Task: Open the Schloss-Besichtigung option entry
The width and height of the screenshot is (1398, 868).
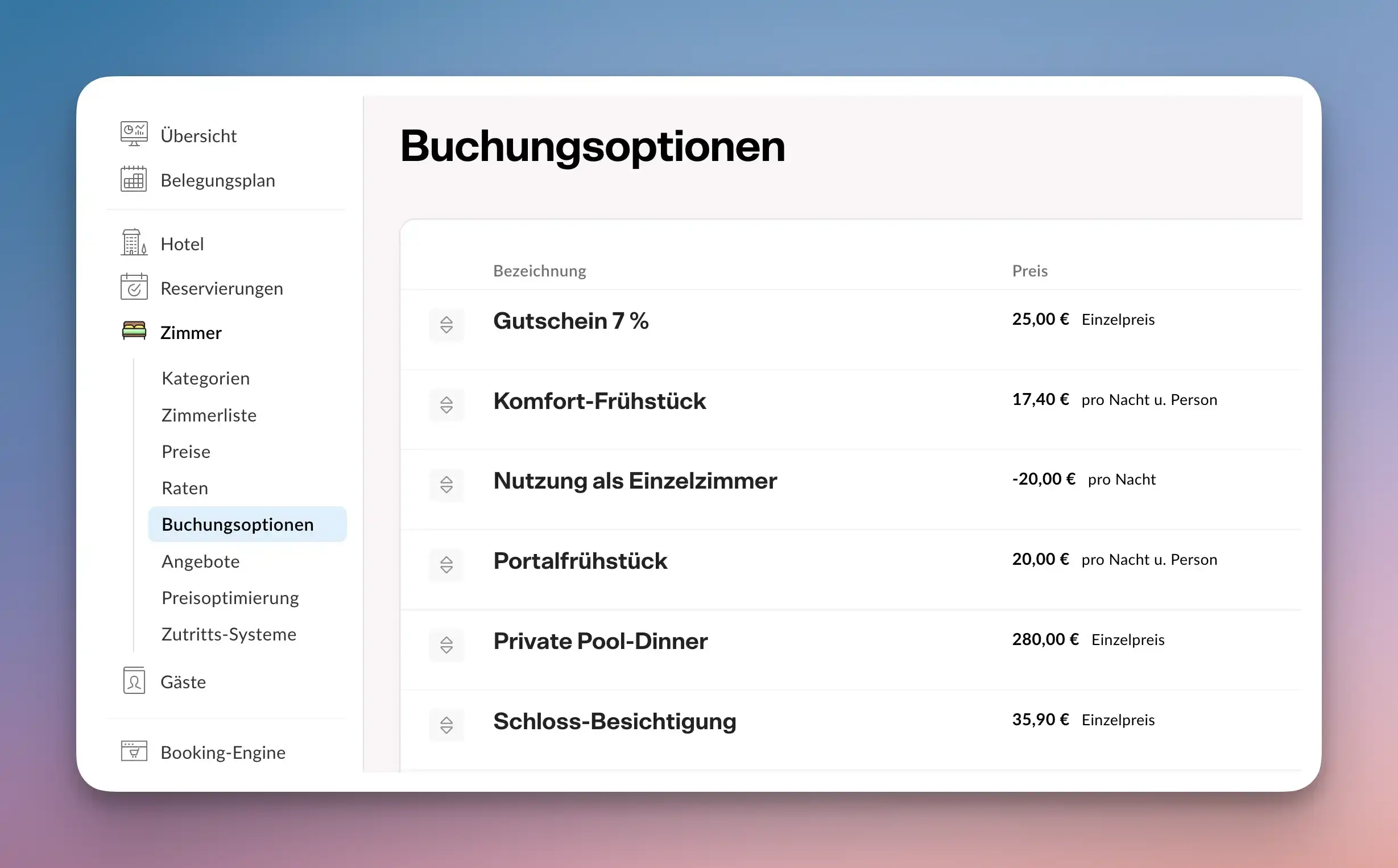Action: [x=615, y=722]
